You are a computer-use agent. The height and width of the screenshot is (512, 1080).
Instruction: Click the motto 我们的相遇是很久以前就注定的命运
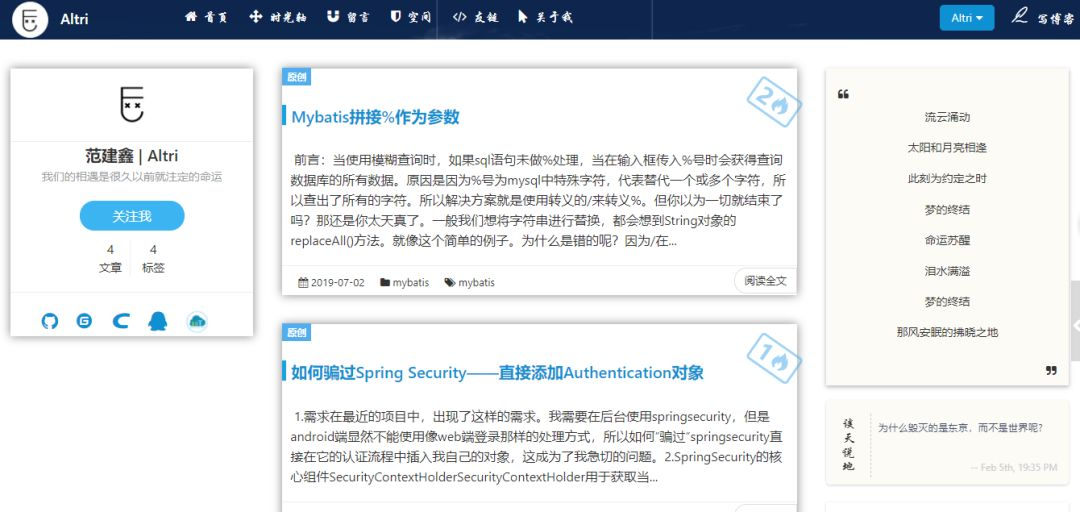tap(132, 177)
